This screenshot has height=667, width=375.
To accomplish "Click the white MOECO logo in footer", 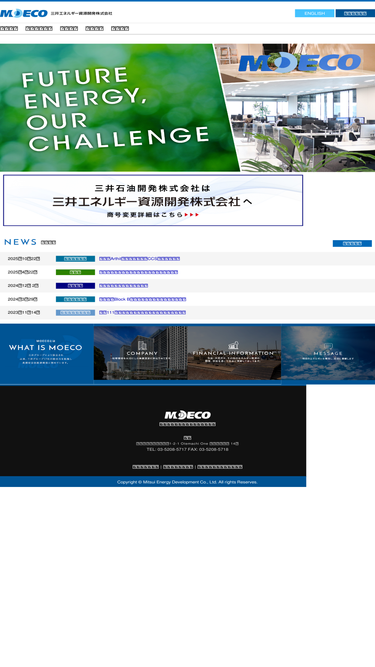I will point(188,415).
